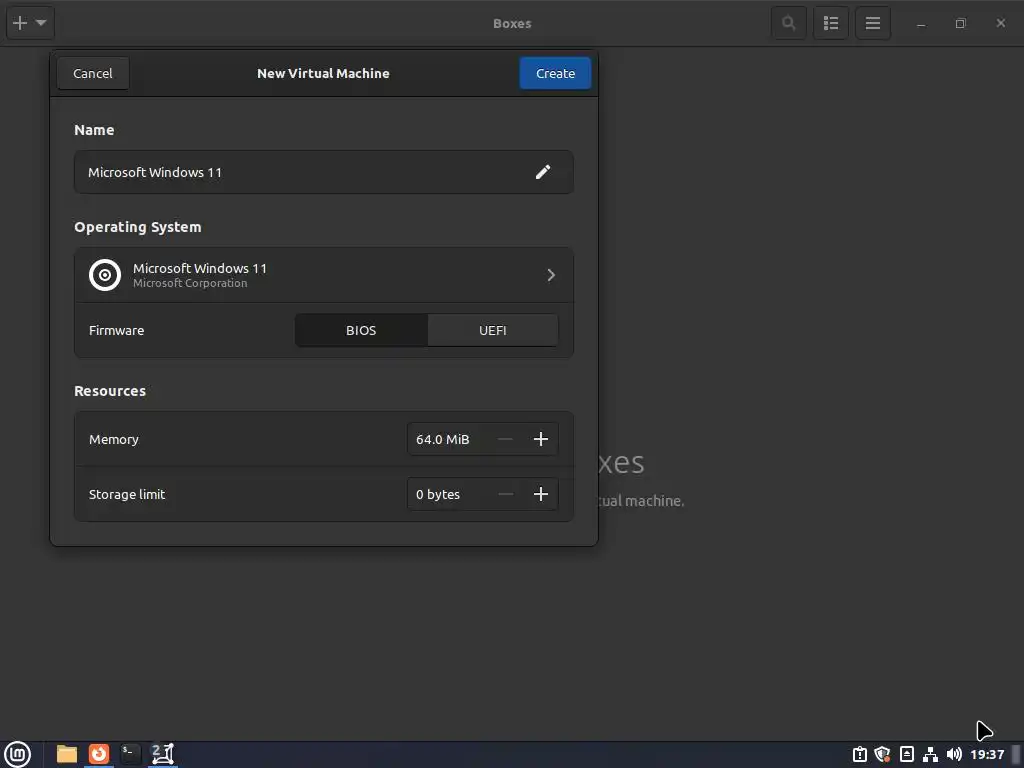Click the Microsoft Corporation vendor text
This screenshot has width=1024, height=768.
pyautogui.click(x=190, y=283)
